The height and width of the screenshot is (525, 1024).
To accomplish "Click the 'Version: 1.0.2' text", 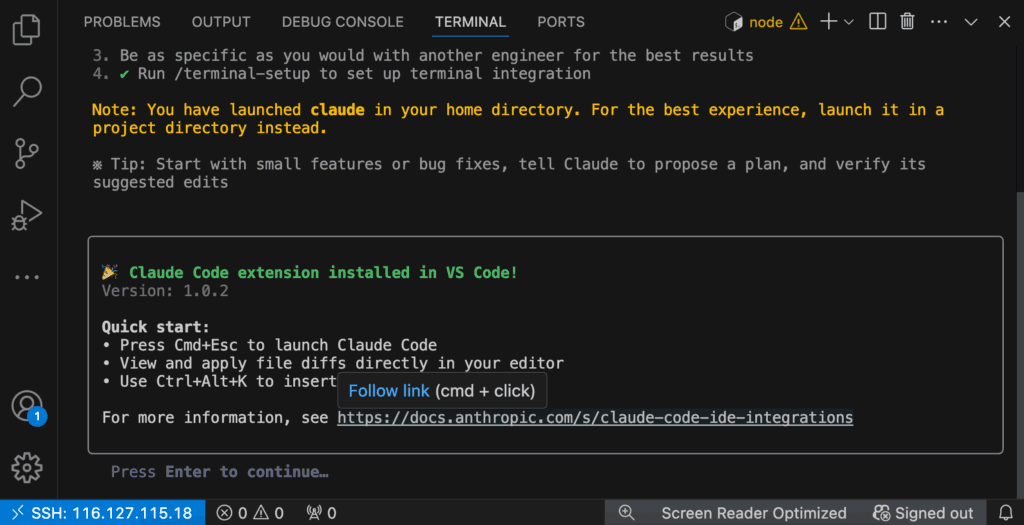I will coord(165,291).
